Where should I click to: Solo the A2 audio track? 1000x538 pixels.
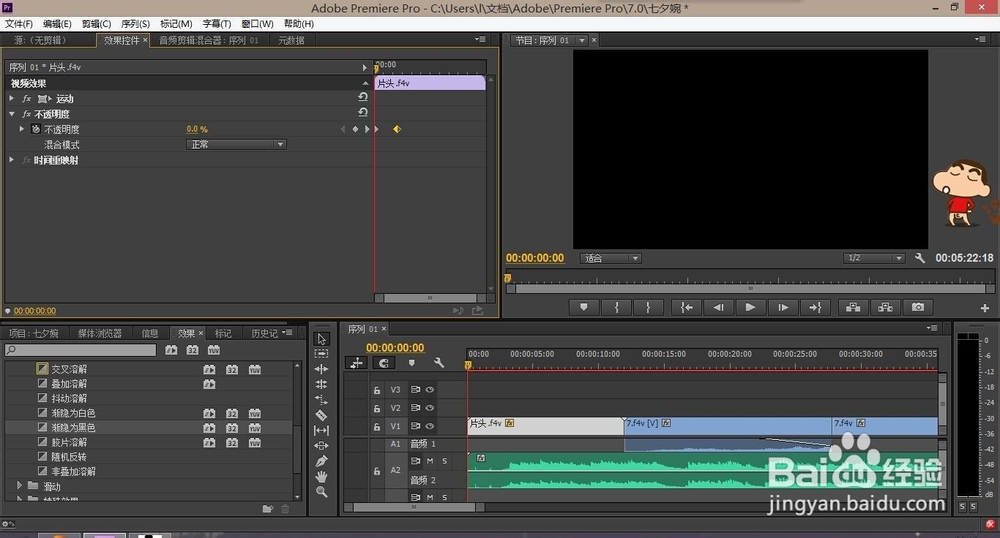point(445,461)
